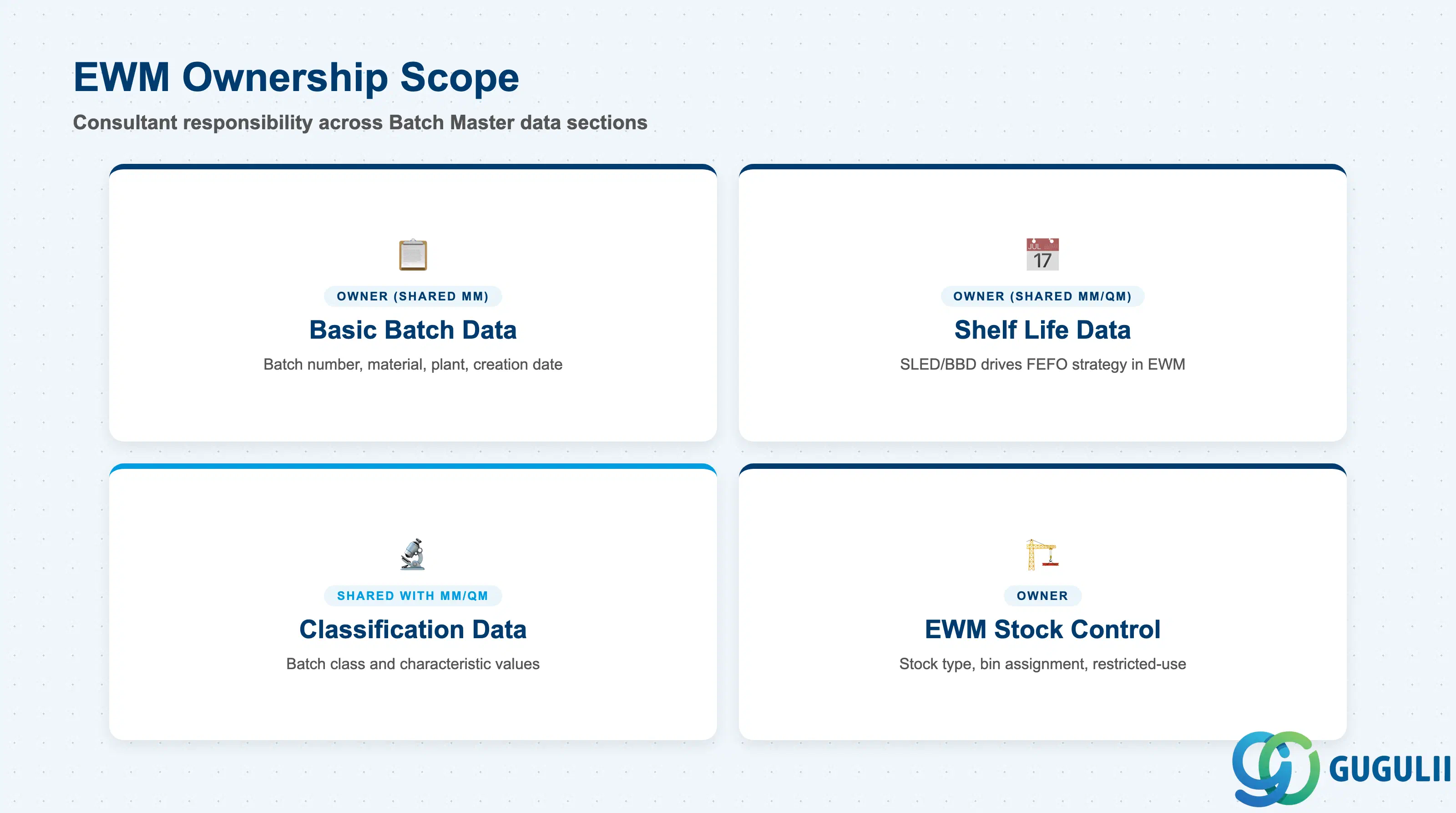Viewport: 1456px width, 813px height.
Task: Select the OWNER badge on EWM Stock Control
Action: tap(1042, 596)
